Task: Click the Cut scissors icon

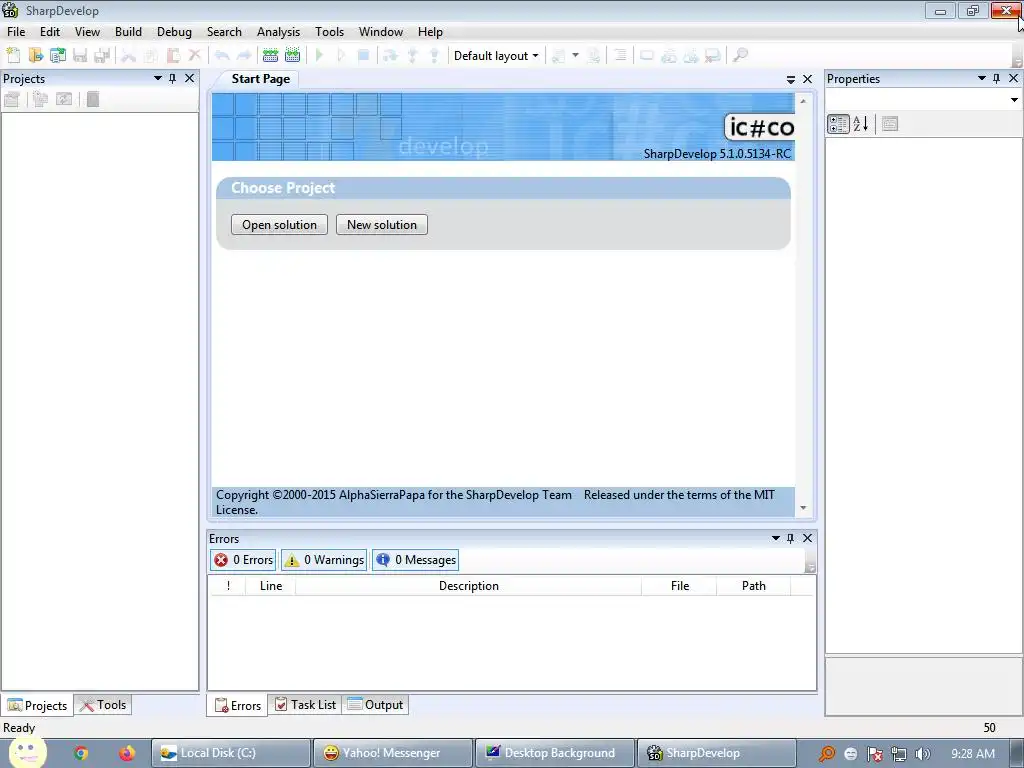Action: pos(129,56)
